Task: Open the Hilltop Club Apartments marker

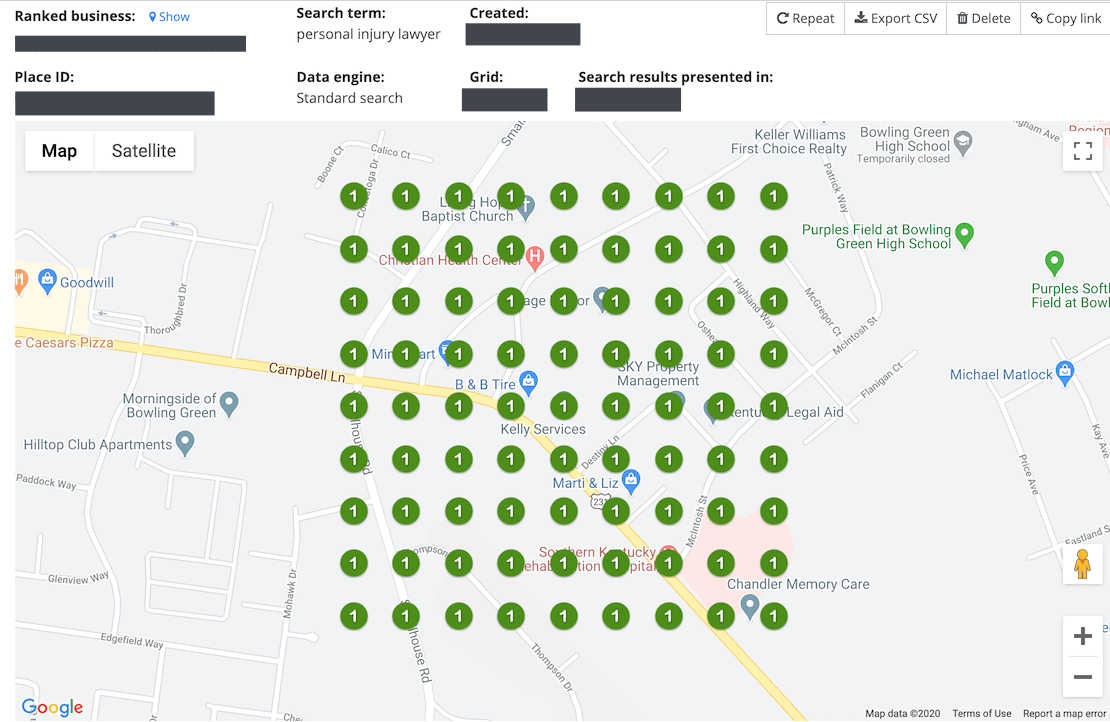Action: (x=184, y=442)
